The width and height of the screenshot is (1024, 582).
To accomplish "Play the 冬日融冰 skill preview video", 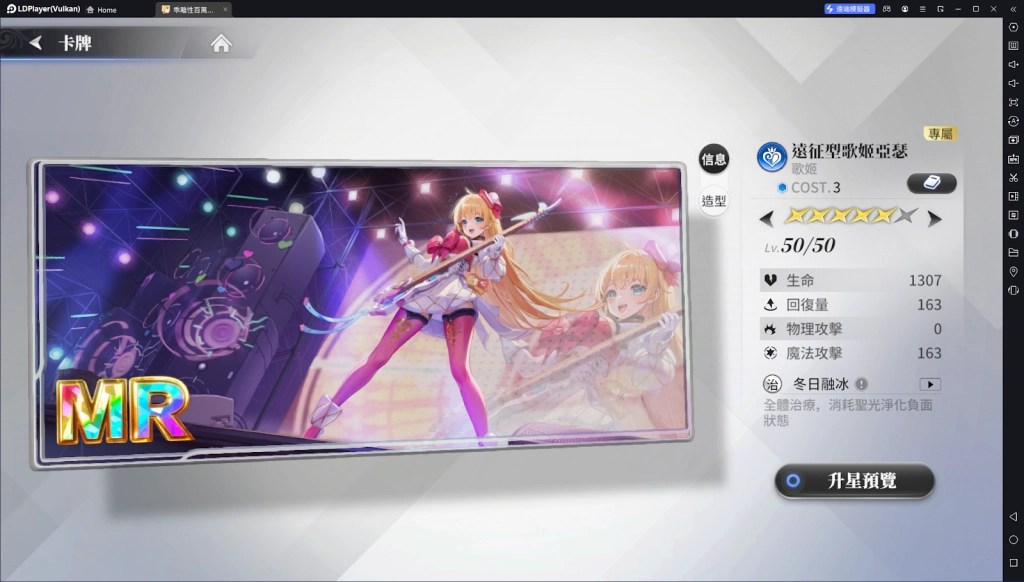I will [930, 384].
